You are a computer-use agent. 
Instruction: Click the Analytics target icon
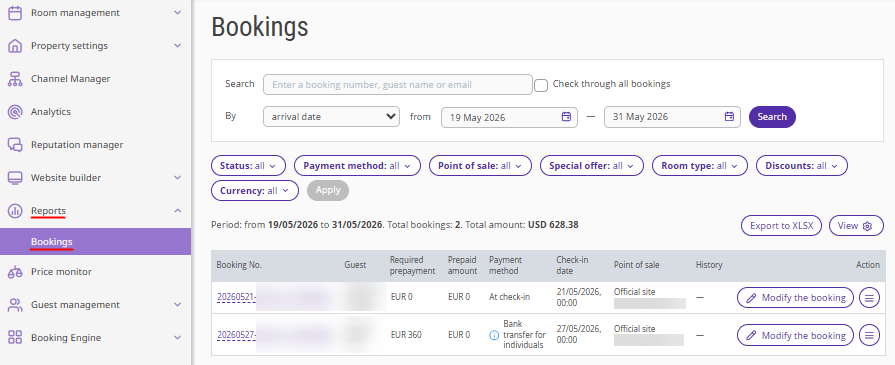tap(15, 112)
